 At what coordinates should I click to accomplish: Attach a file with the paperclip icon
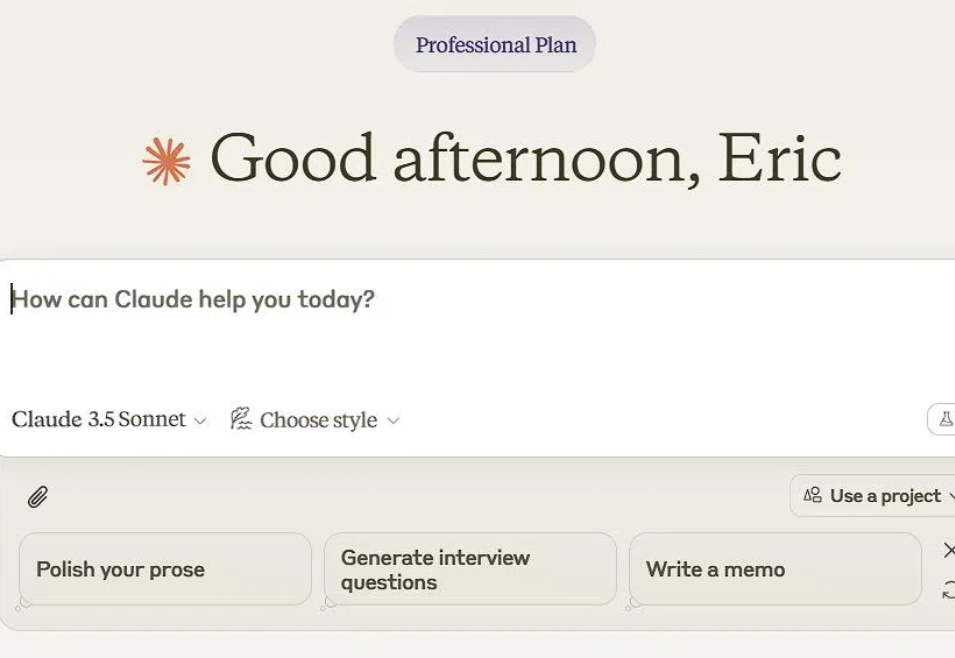38,497
